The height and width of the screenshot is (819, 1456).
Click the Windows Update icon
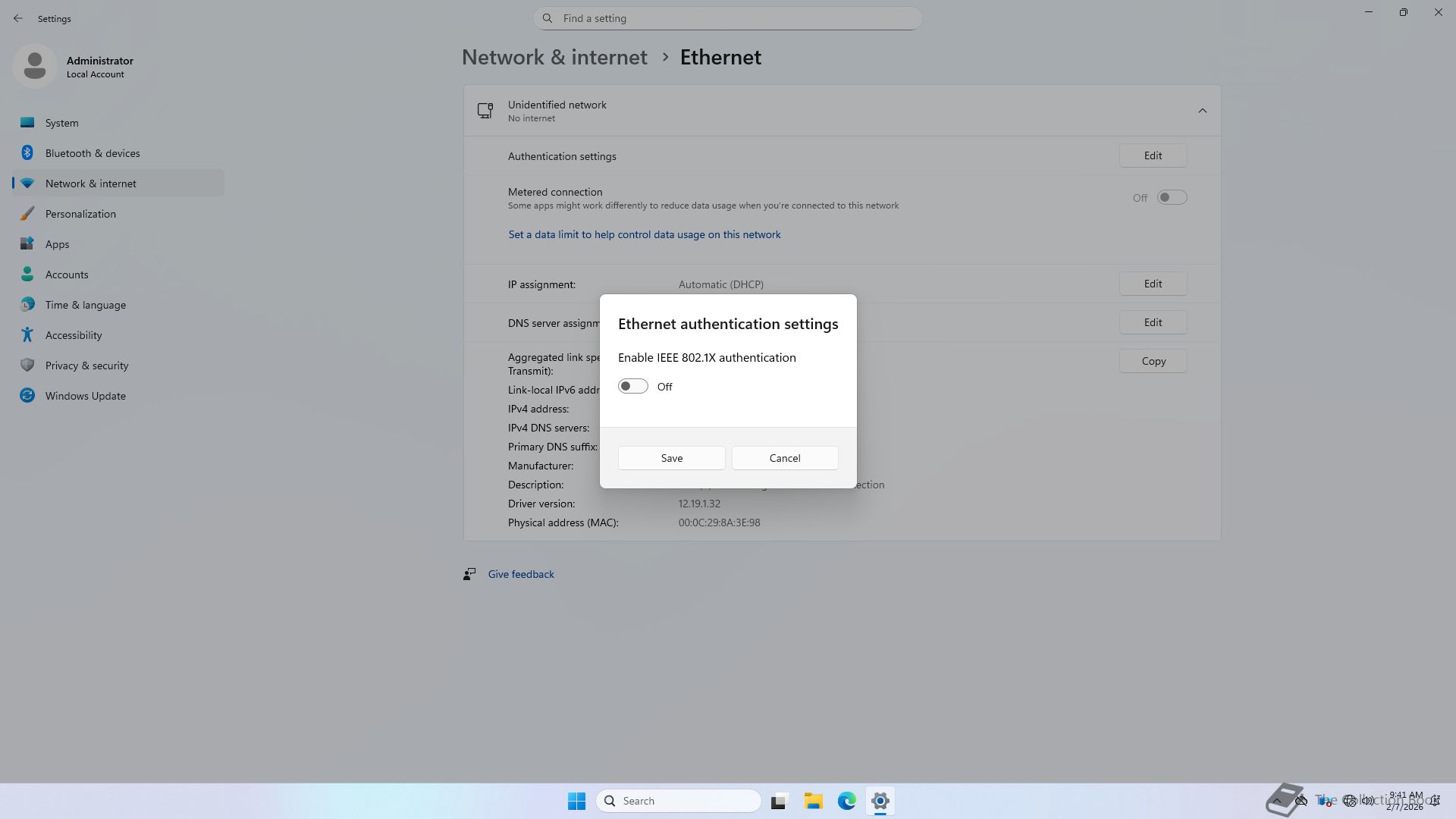[x=27, y=396]
